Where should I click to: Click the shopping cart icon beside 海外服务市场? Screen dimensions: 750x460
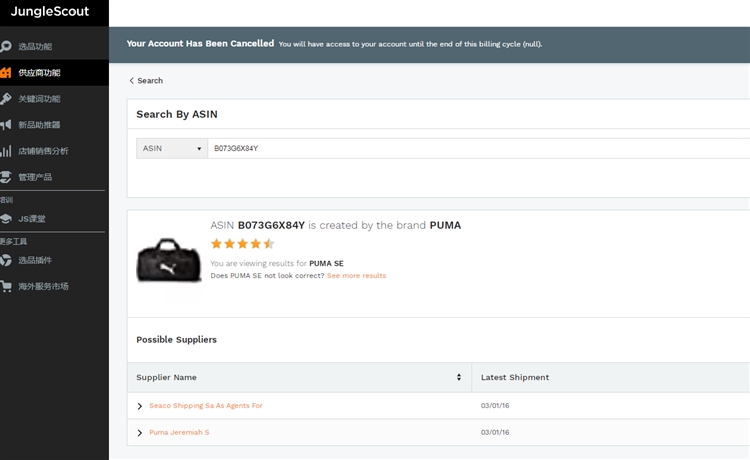(x=6, y=286)
